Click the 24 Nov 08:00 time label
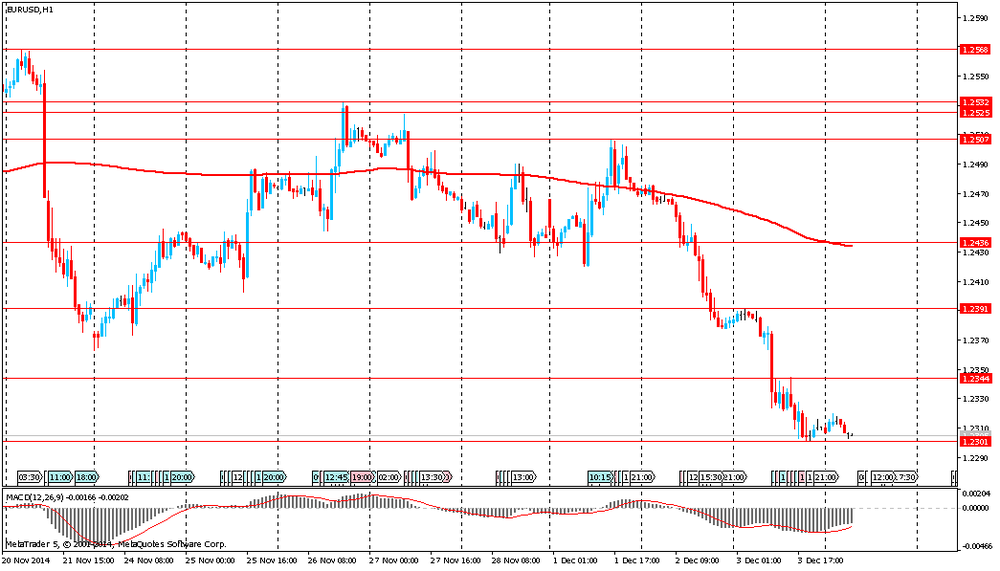Screen dimensions: 1000x571 [149, 561]
